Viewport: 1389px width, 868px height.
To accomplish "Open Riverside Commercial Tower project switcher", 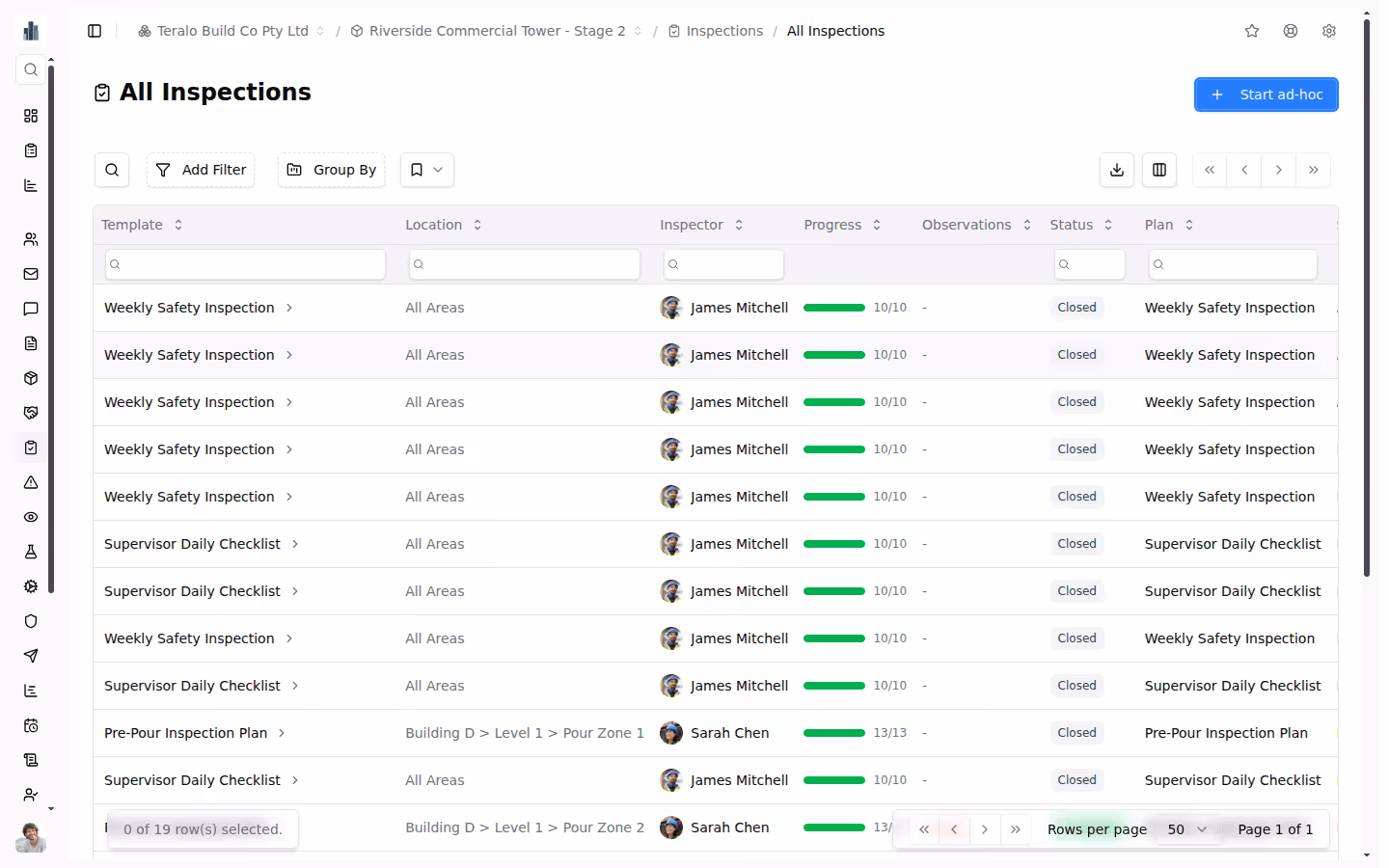I will tap(497, 31).
